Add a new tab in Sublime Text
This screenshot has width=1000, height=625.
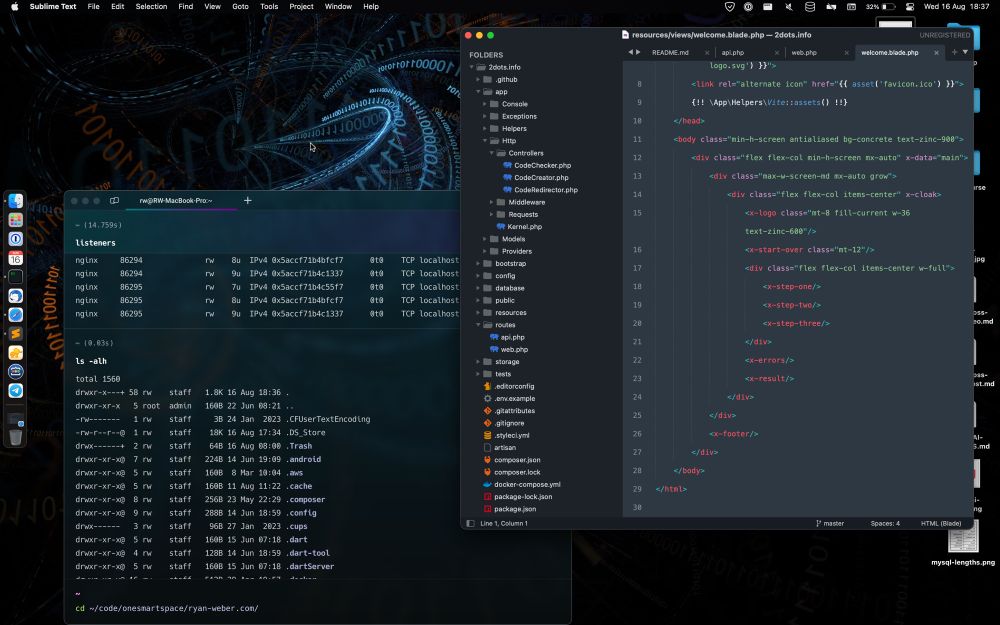click(954, 52)
